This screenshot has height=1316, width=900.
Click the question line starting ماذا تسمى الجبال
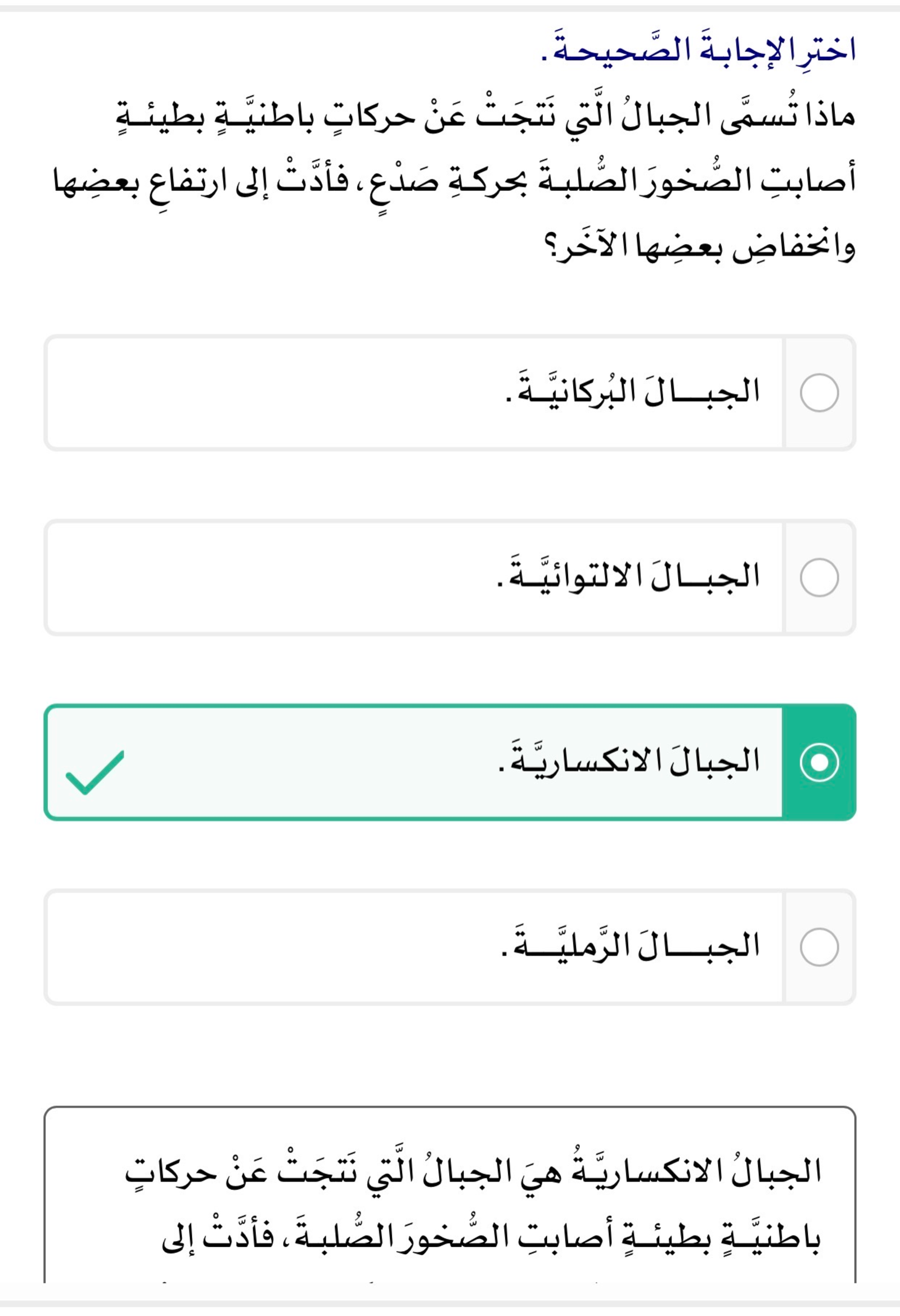pyautogui.click(x=485, y=115)
